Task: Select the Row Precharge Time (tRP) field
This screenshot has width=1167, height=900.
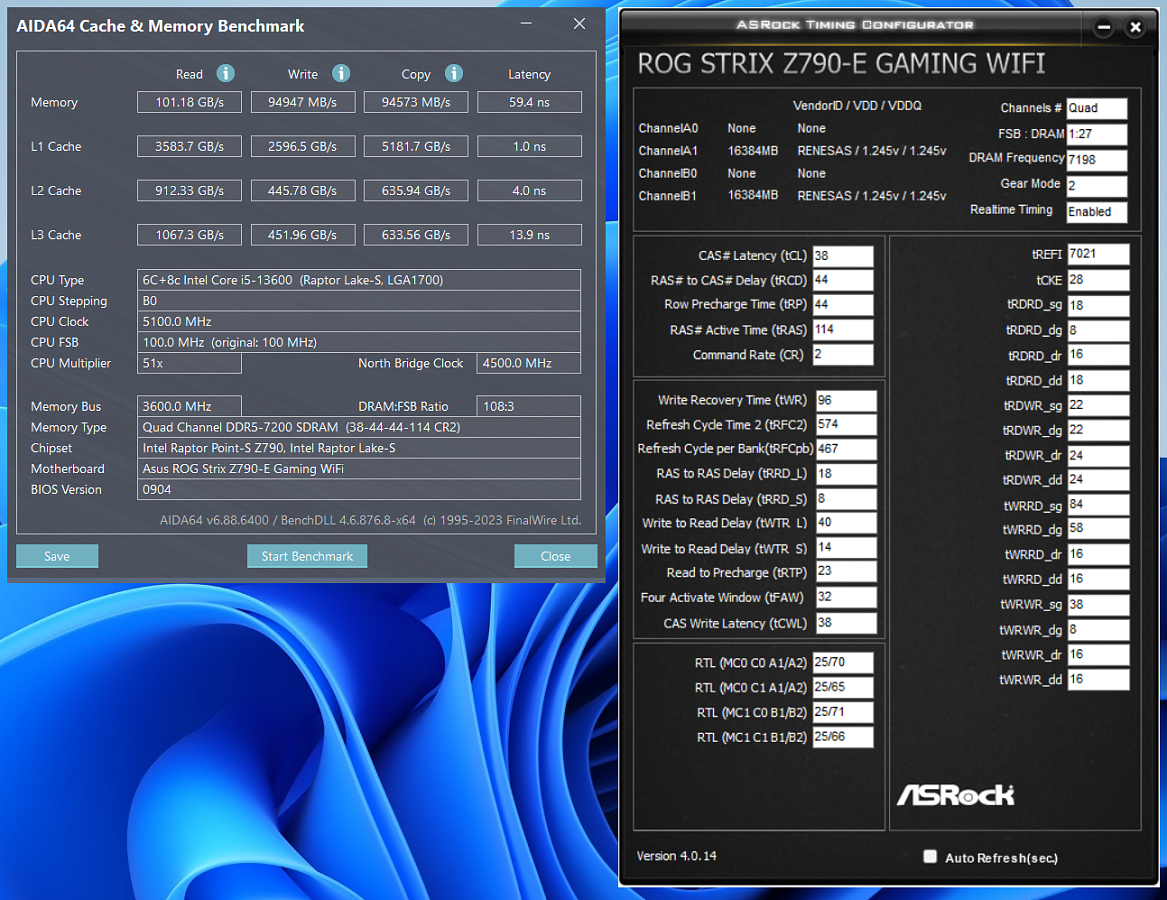Action: 843,304
